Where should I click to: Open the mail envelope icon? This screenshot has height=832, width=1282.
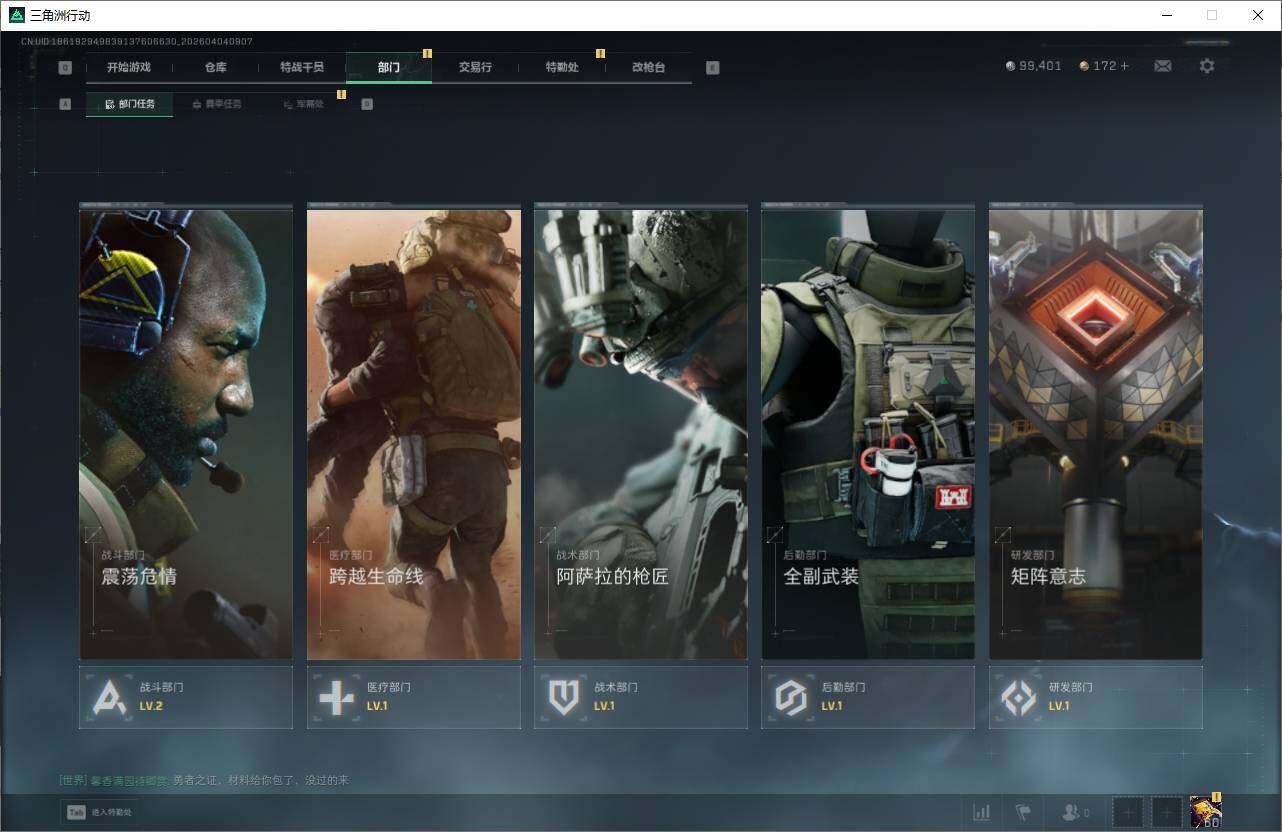coord(1163,66)
